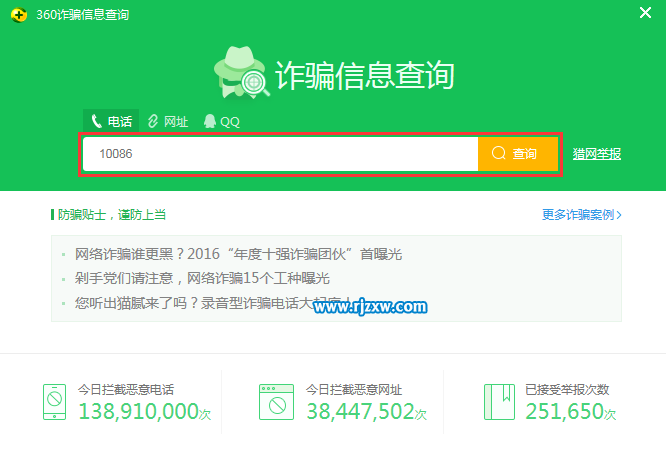
Task: Click the 360 logo icon in title bar
Action: 18,15
